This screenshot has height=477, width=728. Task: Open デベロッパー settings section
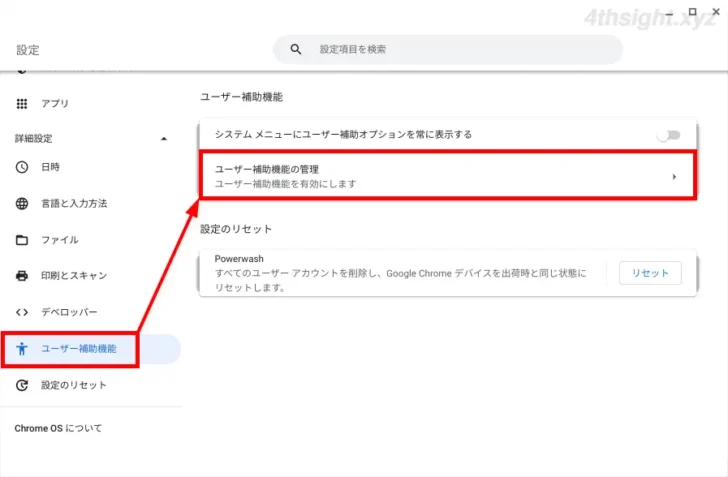click(x=69, y=313)
